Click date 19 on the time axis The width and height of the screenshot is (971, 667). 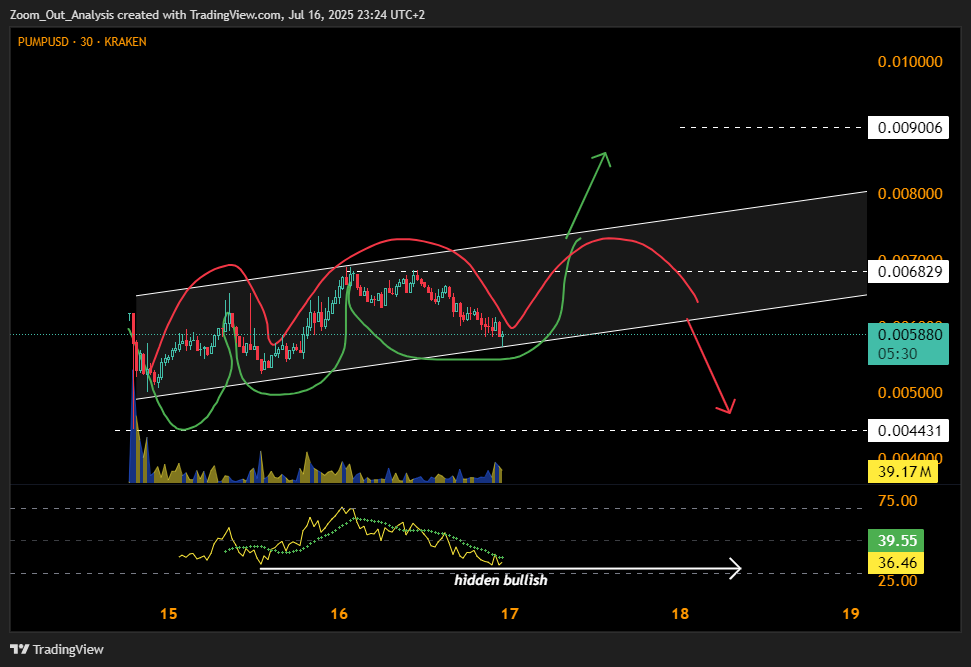pyautogui.click(x=851, y=613)
